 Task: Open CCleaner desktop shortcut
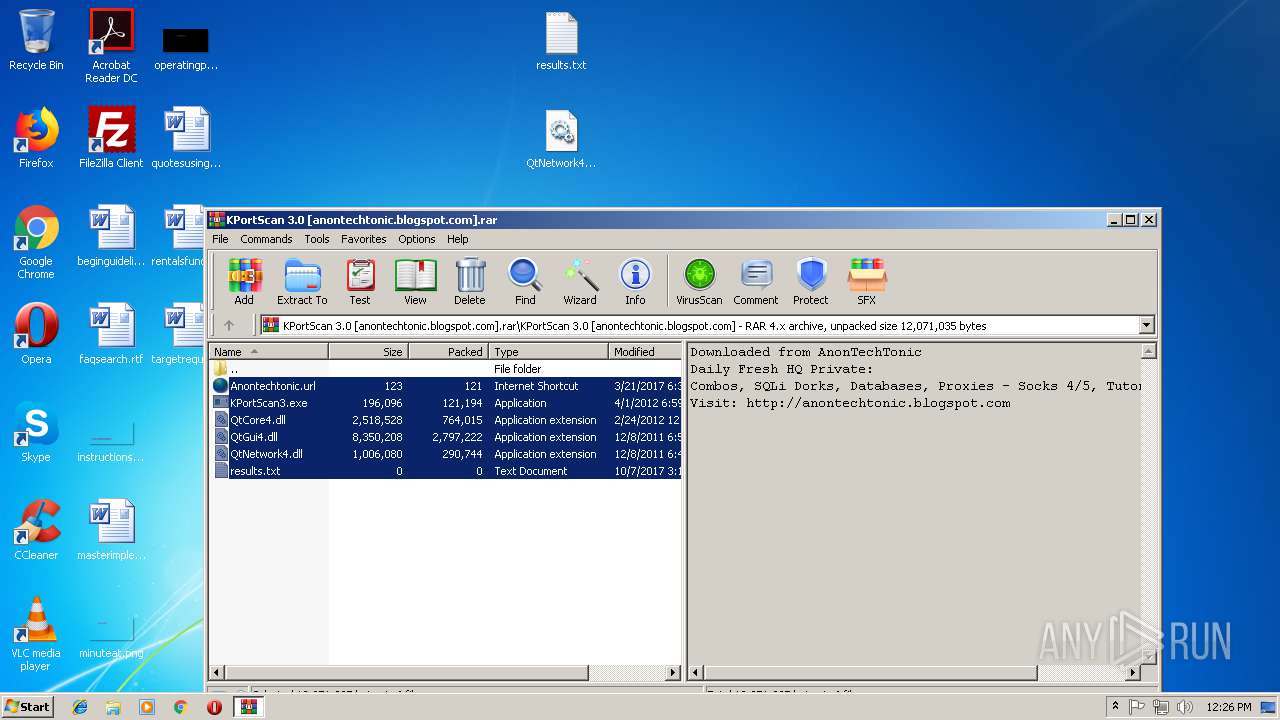coord(36,529)
